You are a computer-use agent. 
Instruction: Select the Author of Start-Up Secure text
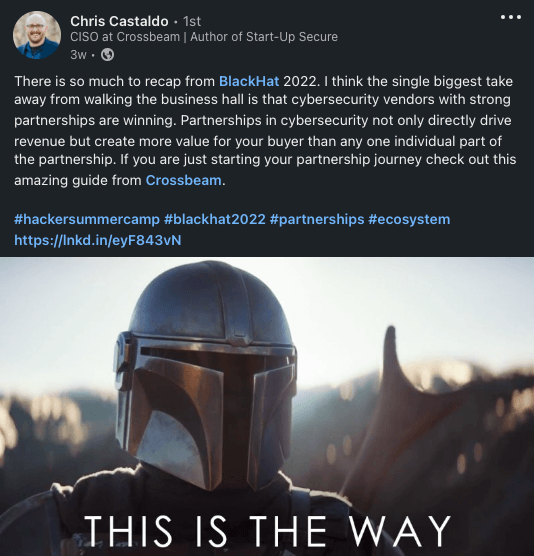pos(264,37)
